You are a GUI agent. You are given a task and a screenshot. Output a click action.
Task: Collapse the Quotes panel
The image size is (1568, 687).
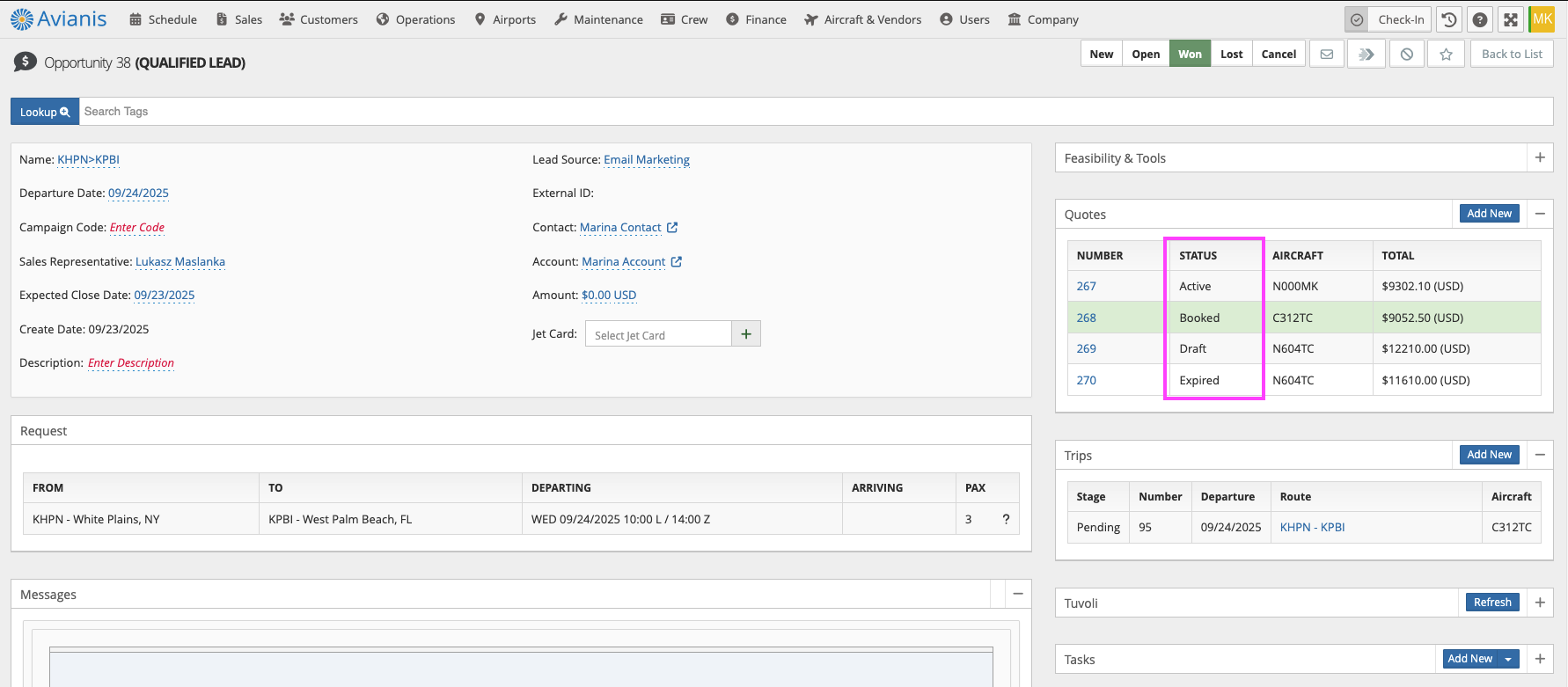click(x=1540, y=214)
